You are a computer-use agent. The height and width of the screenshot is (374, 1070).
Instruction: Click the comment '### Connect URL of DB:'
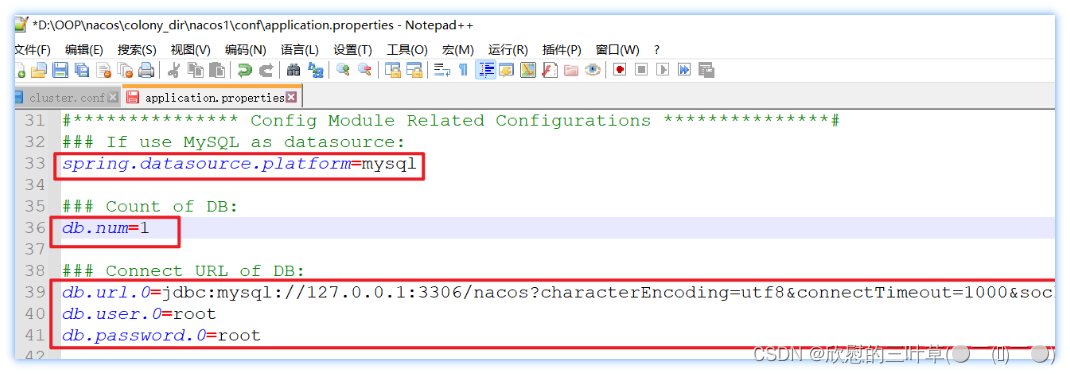pyautogui.click(x=183, y=271)
